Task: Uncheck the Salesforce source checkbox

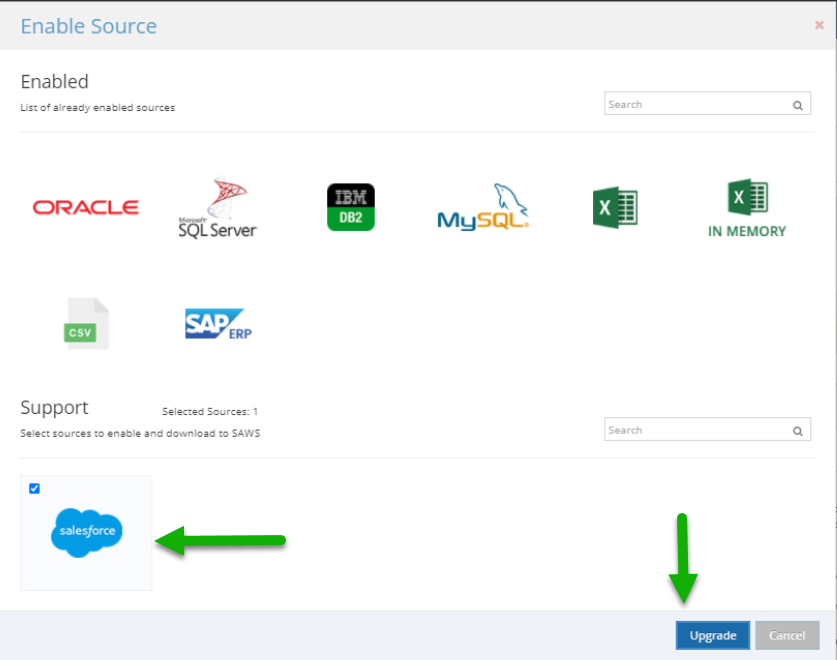Action: pyautogui.click(x=35, y=489)
